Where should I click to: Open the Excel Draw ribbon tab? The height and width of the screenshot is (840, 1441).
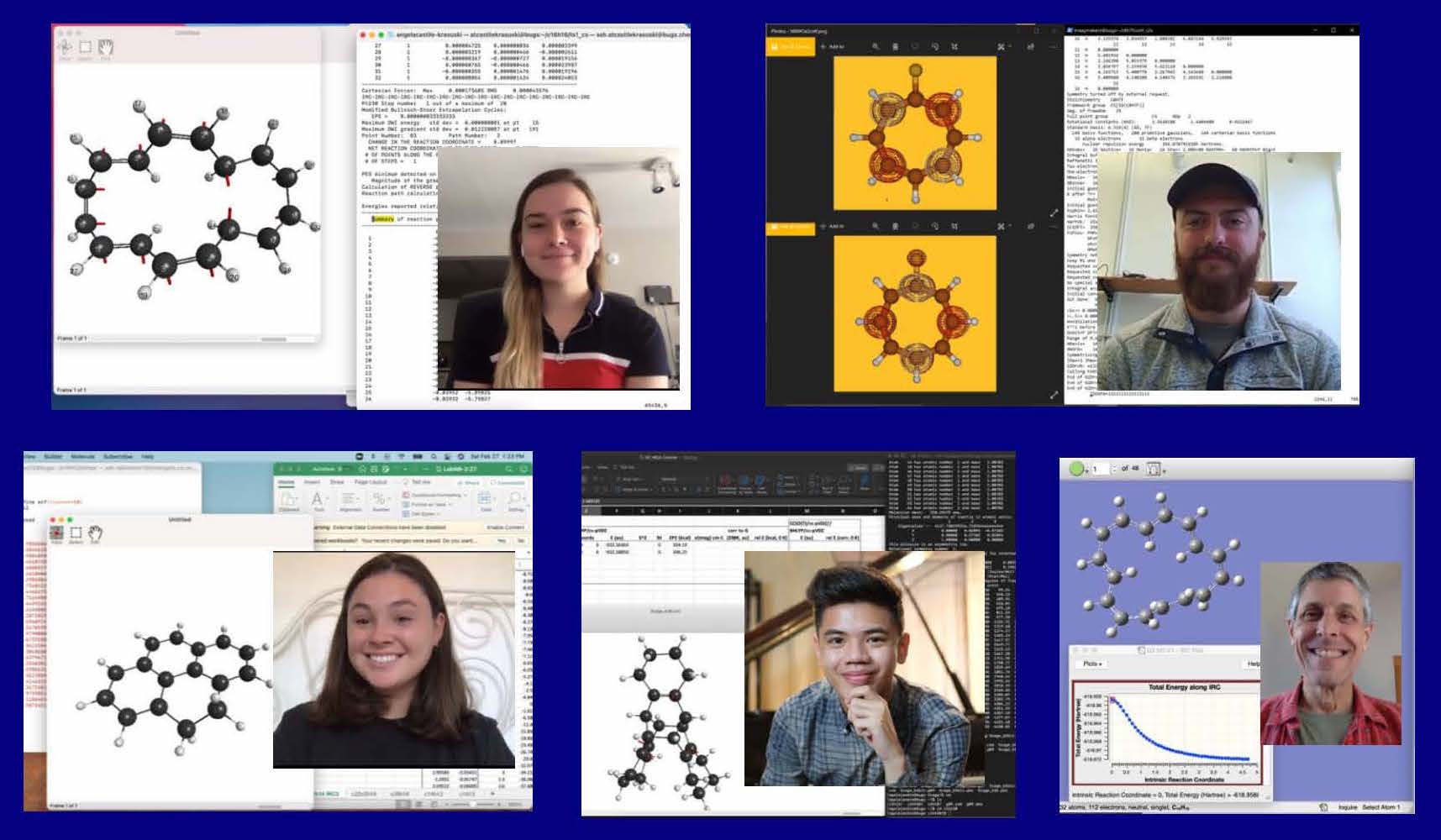pyautogui.click(x=337, y=482)
